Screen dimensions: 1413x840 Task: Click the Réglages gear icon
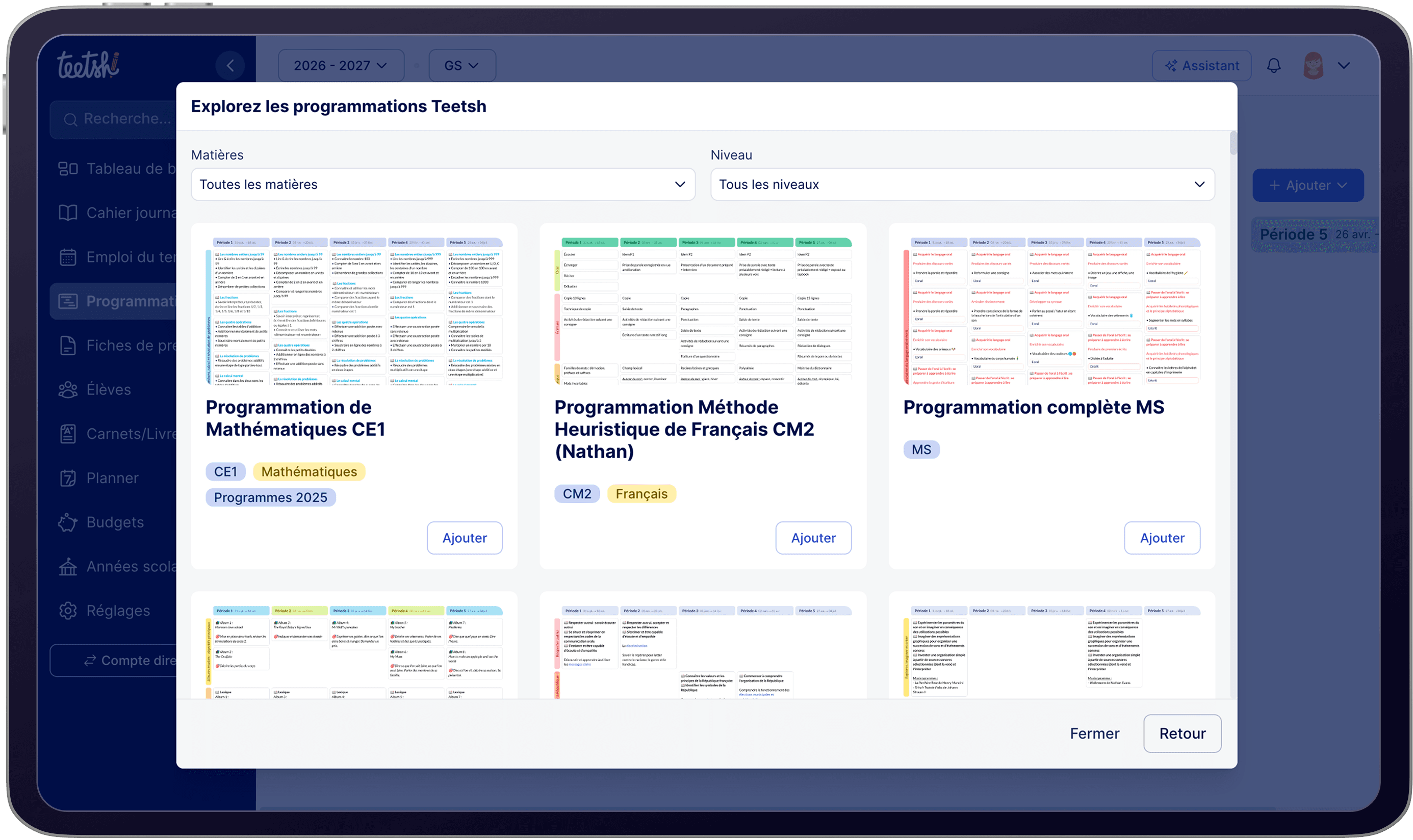pyautogui.click(x=68, y=610)
